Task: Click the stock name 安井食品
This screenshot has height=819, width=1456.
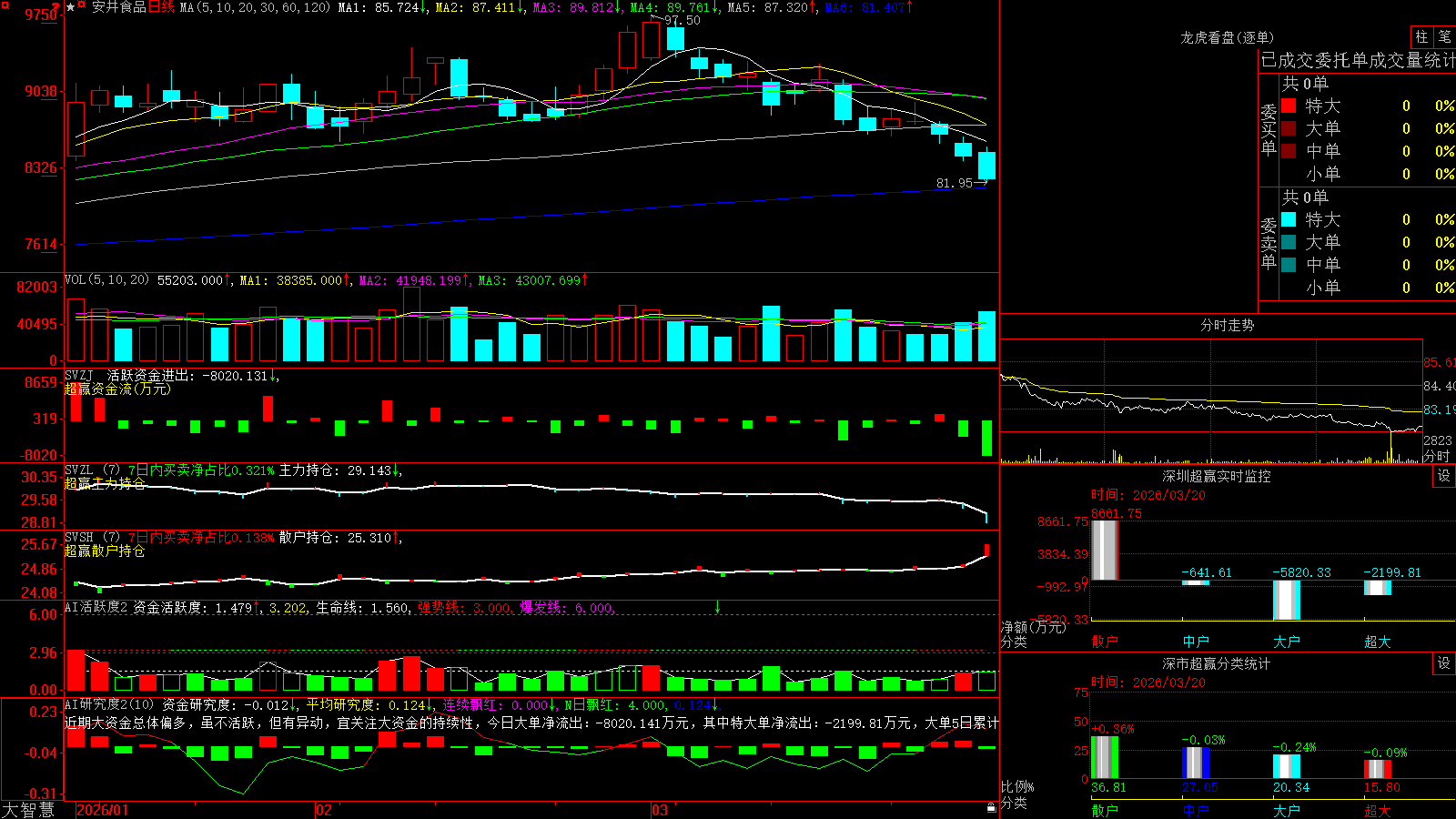Action: click(x=119, y=7)
